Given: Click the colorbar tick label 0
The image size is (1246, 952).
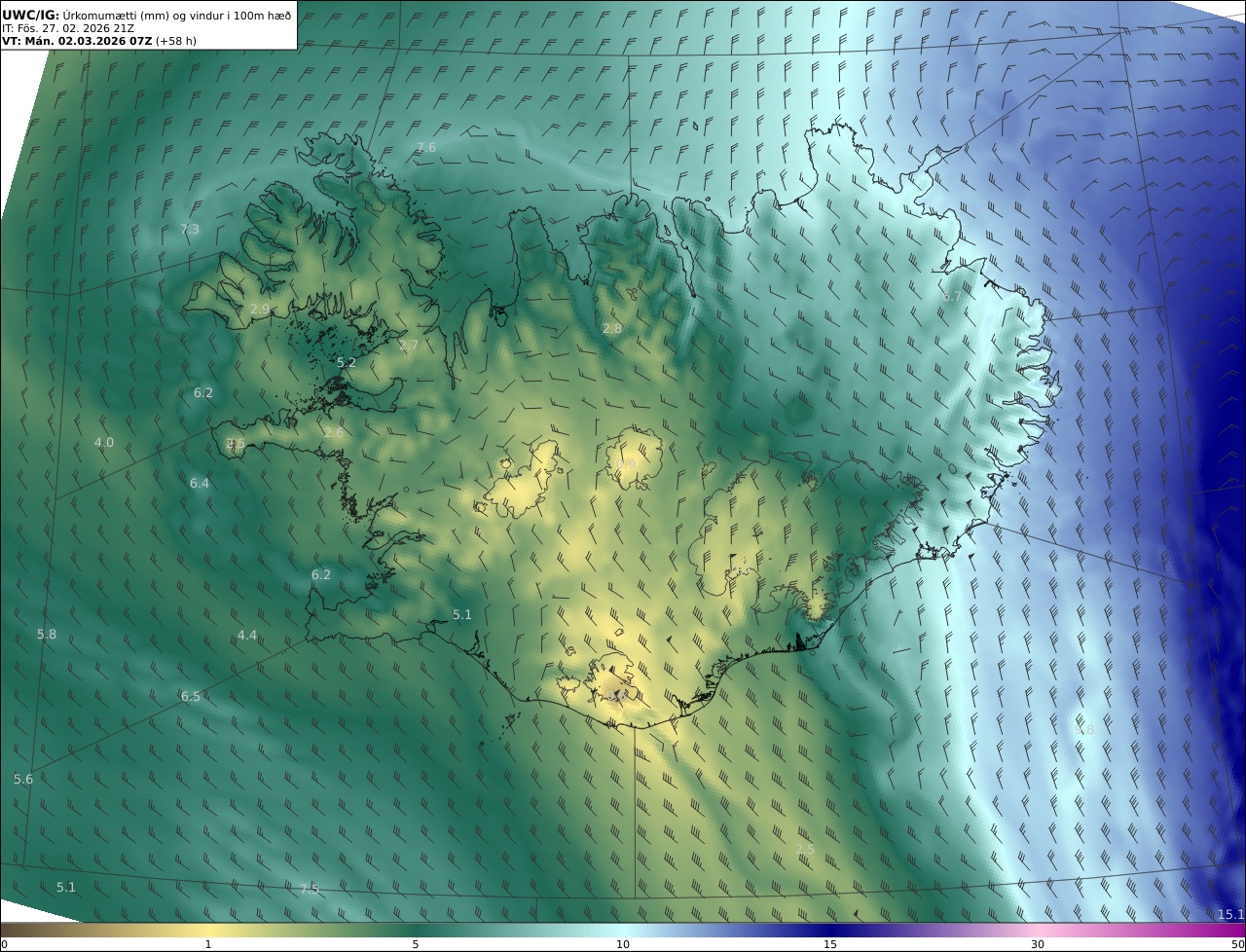Looking at the screenshot, I should pos(4,944).
